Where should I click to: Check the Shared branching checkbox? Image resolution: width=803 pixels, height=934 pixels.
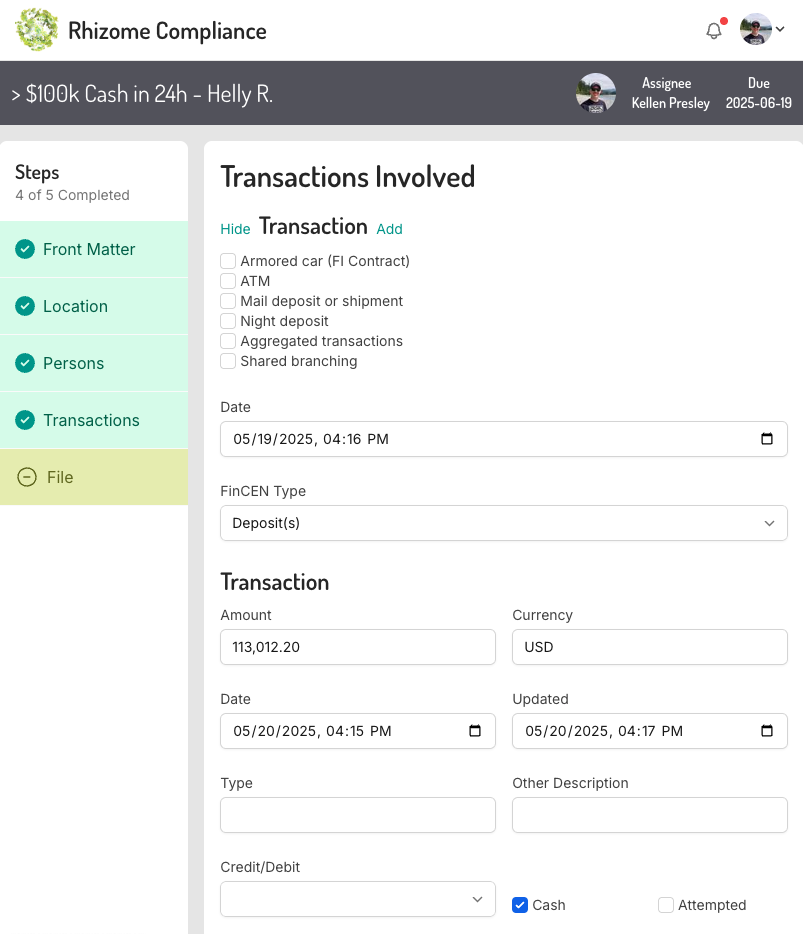[228, 361]
